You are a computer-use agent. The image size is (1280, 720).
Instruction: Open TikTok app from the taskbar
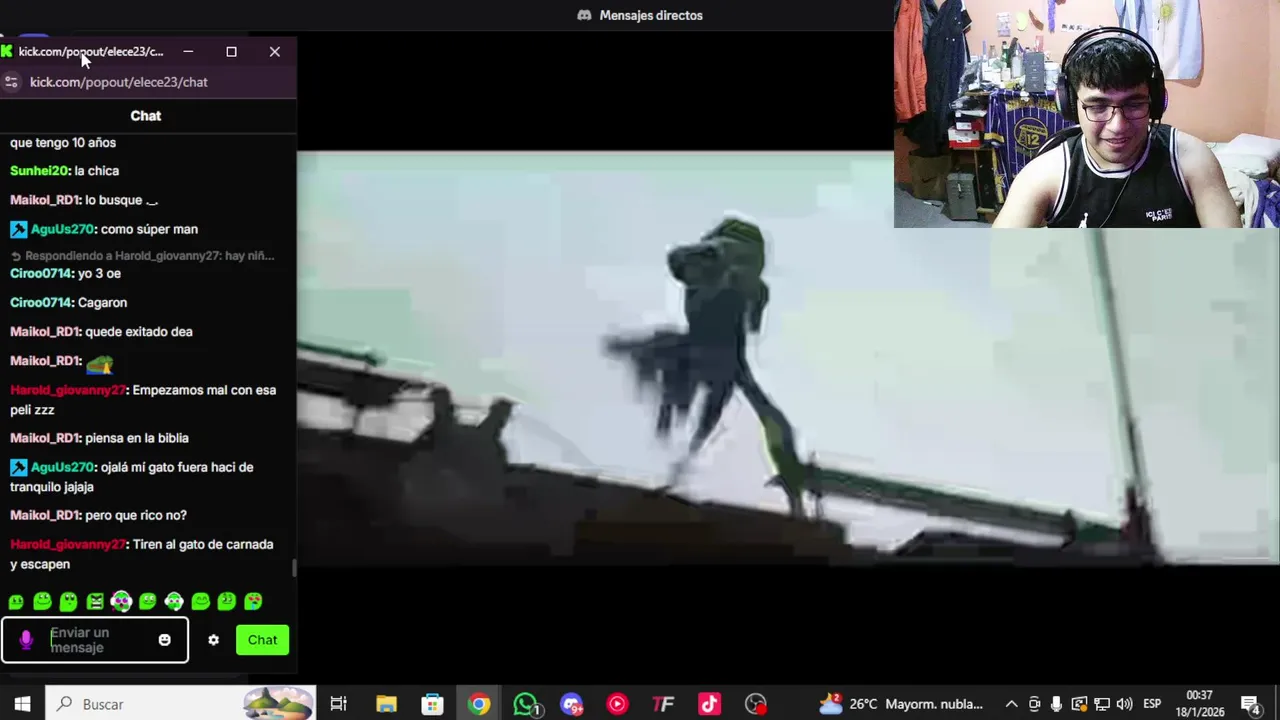[x=709, y=704]
